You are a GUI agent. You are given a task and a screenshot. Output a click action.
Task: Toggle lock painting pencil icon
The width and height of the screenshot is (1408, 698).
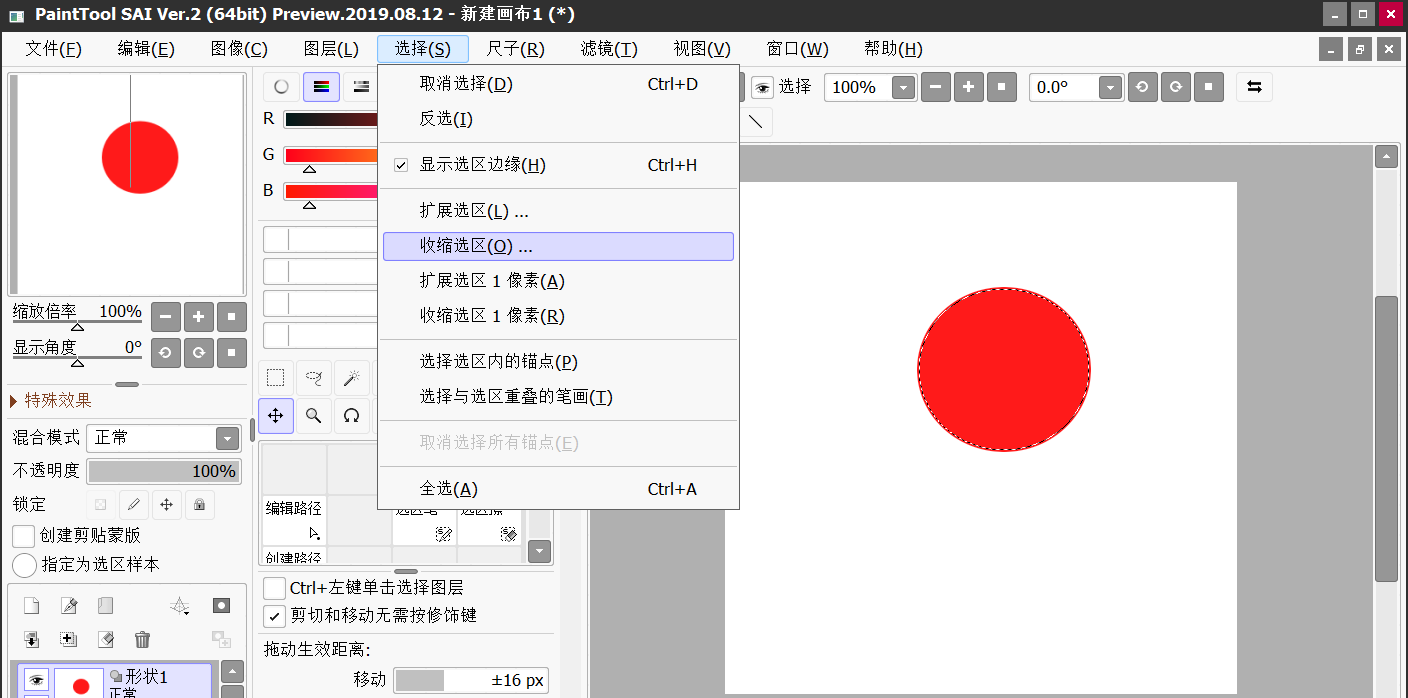[x=134, y=505]
